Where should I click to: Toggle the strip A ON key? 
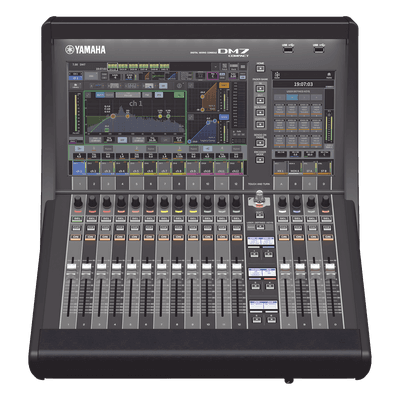click(x=283, y=237)
